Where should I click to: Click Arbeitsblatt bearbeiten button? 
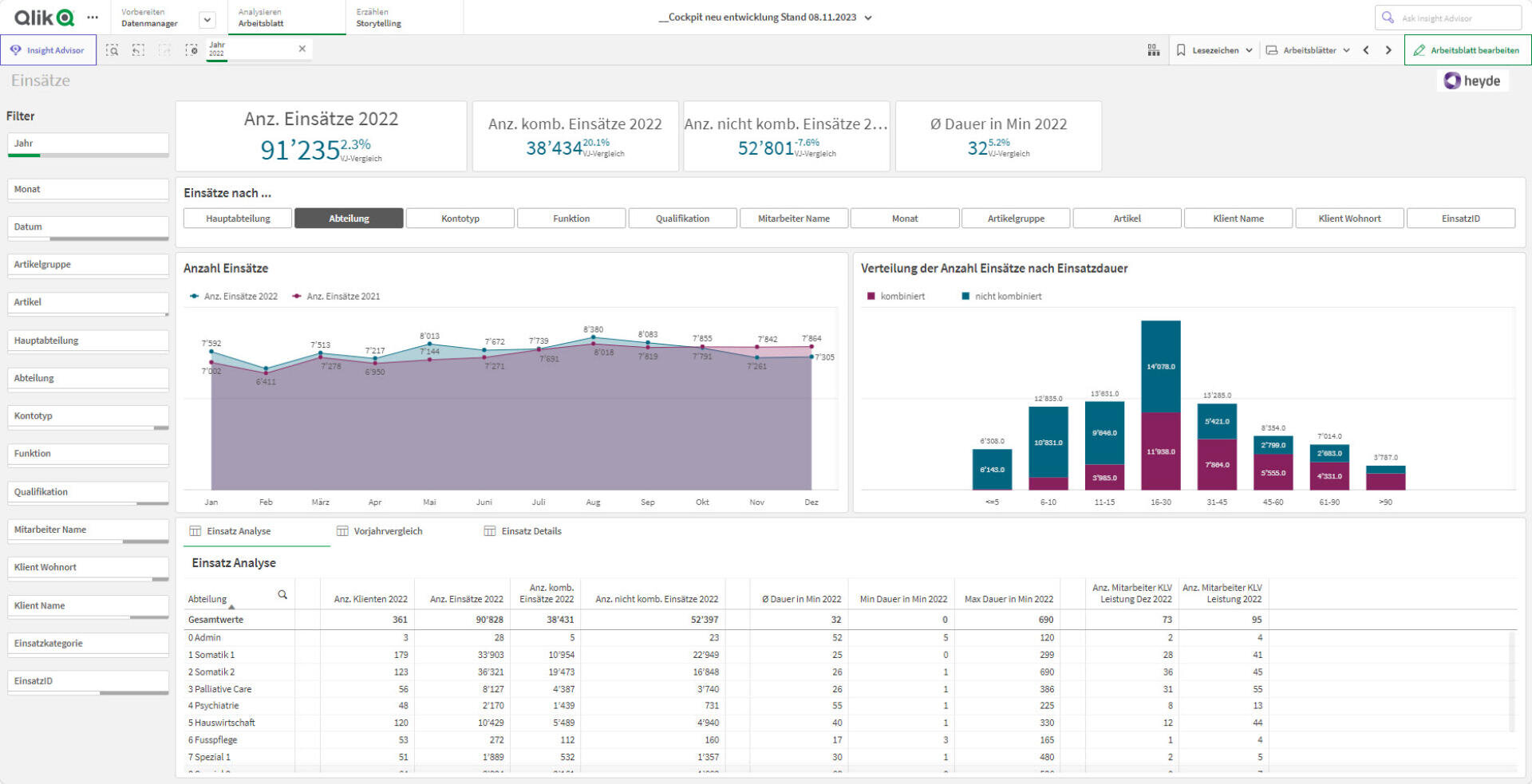1467,50
